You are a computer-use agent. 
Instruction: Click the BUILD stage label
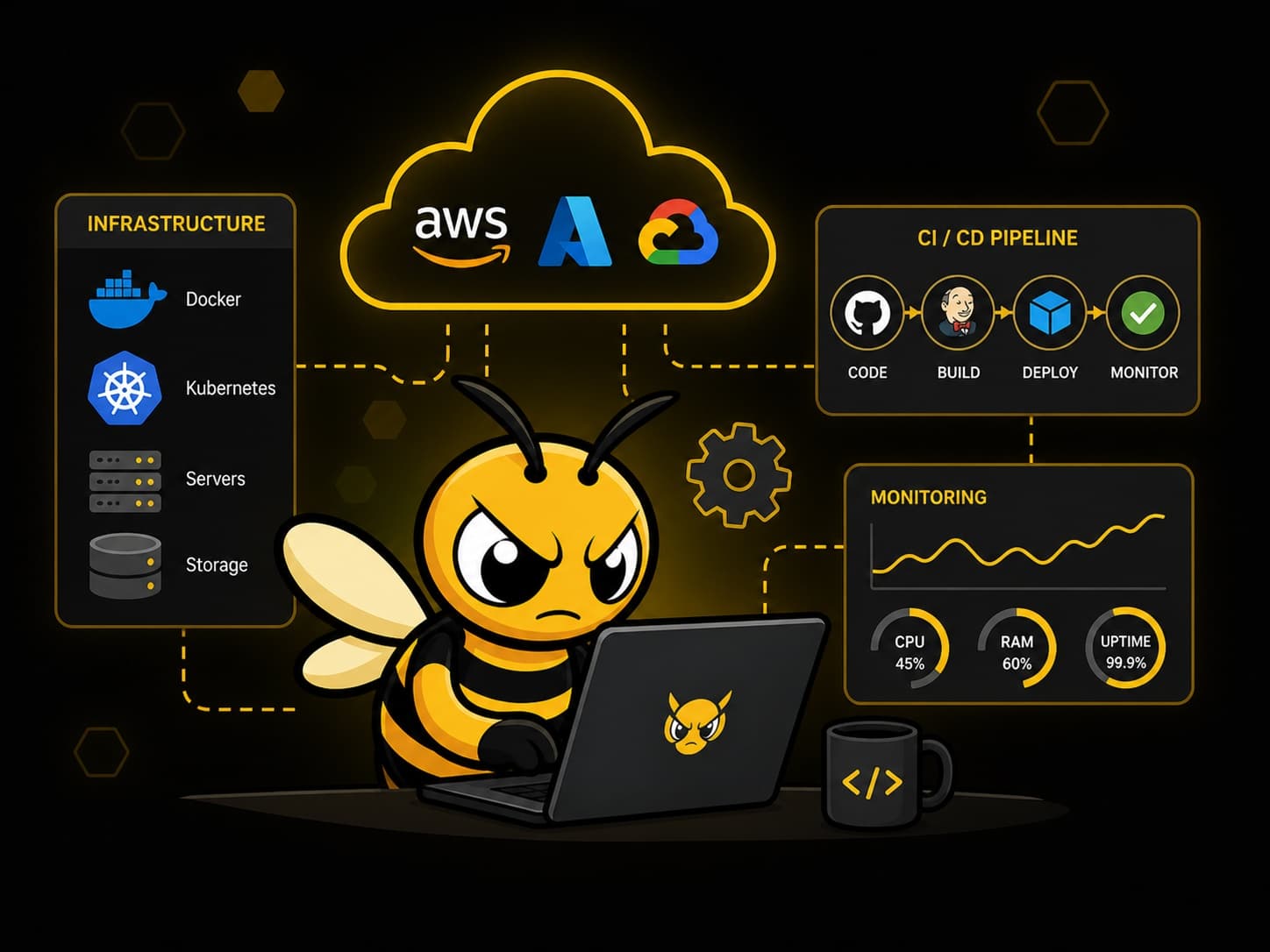pyautogui.click(x=959, y=373)
